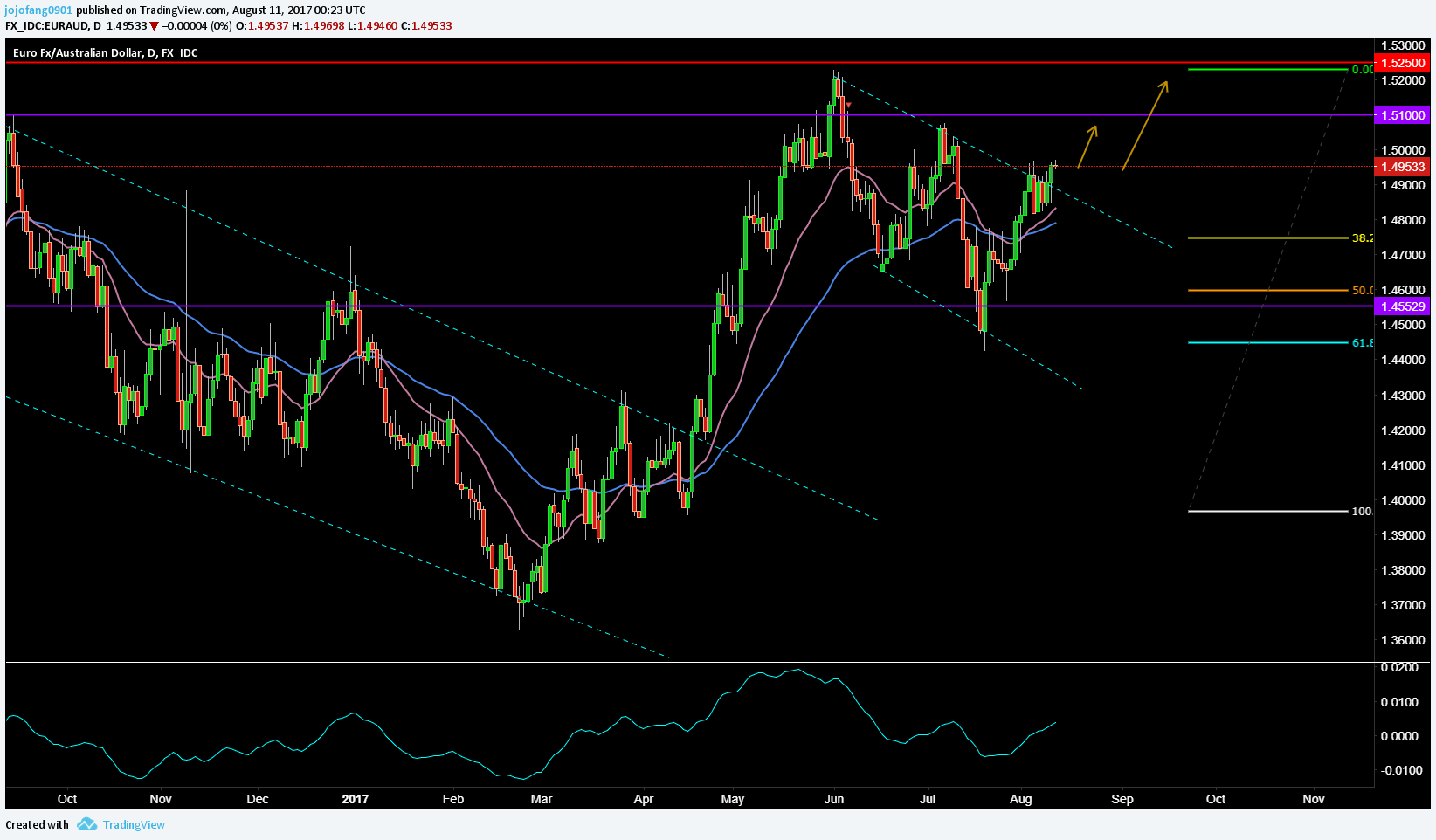Click the 2017 label on the time axis

tap(356, 799)
